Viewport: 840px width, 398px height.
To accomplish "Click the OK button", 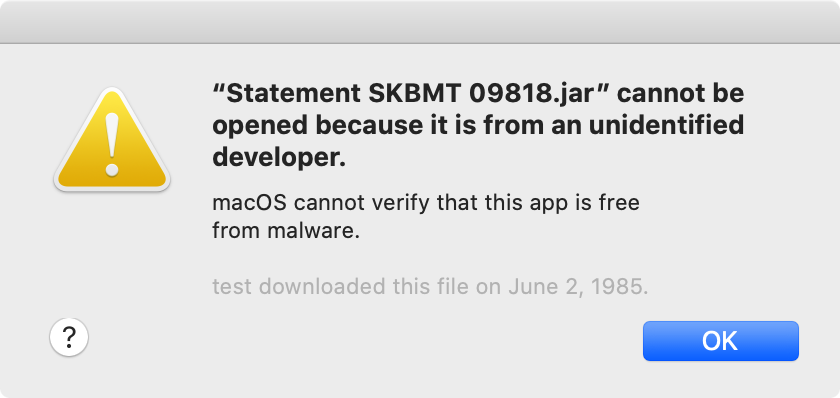I will point(721,341).
